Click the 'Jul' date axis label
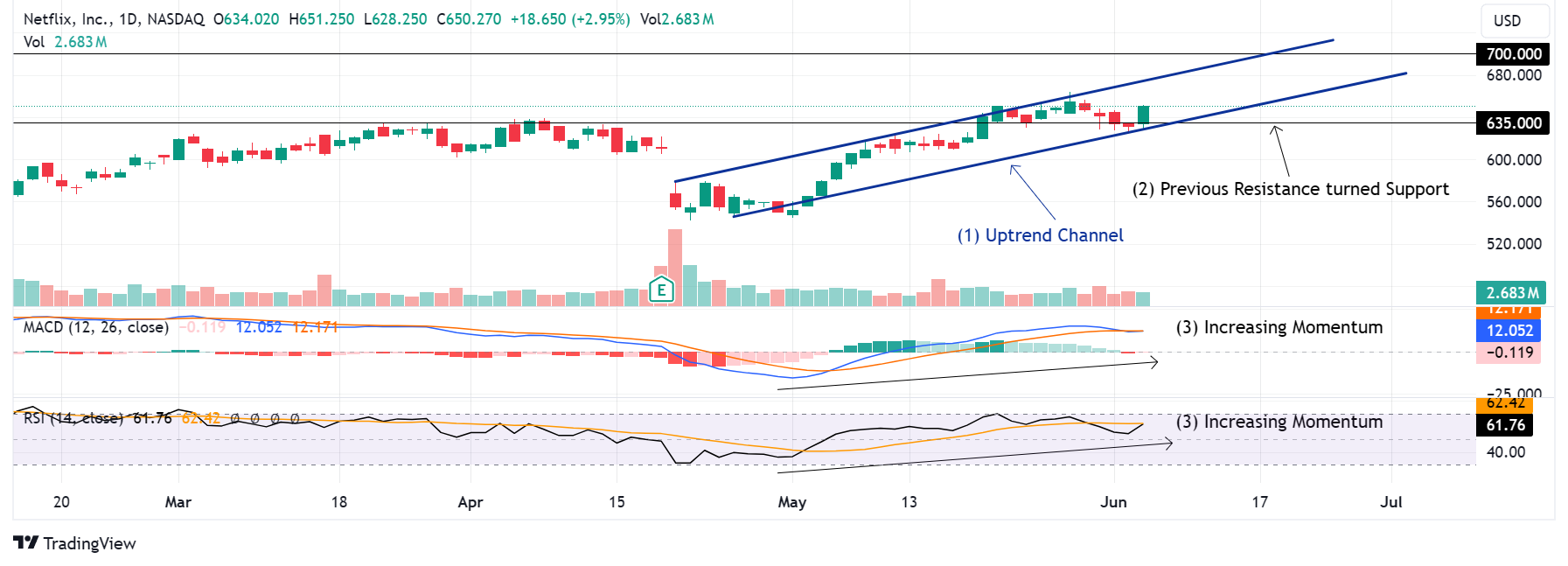Screen dimensions: 1568x566 pyautogui.click(x=1390, y=502)
